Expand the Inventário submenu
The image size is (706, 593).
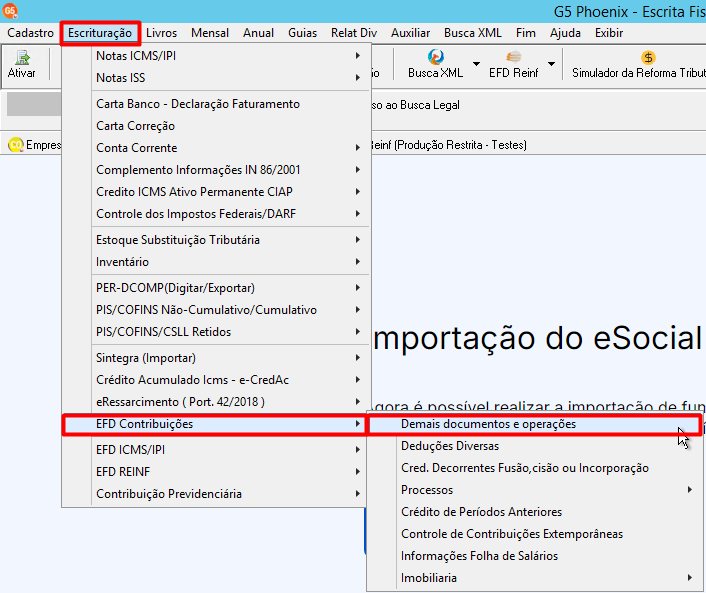[x=216, y=262]
